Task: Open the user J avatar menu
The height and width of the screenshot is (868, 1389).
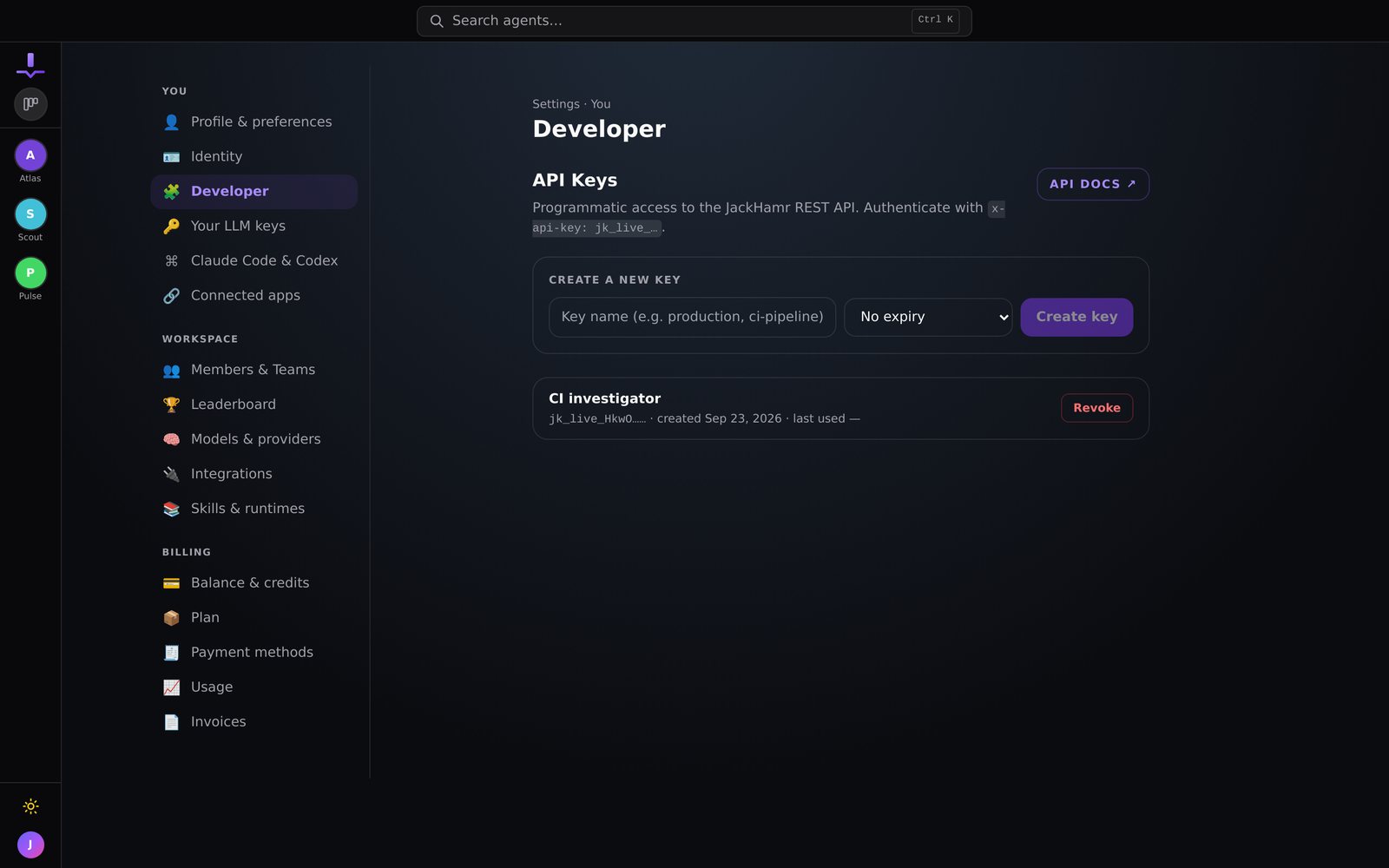Action: (x=30, y=845)
